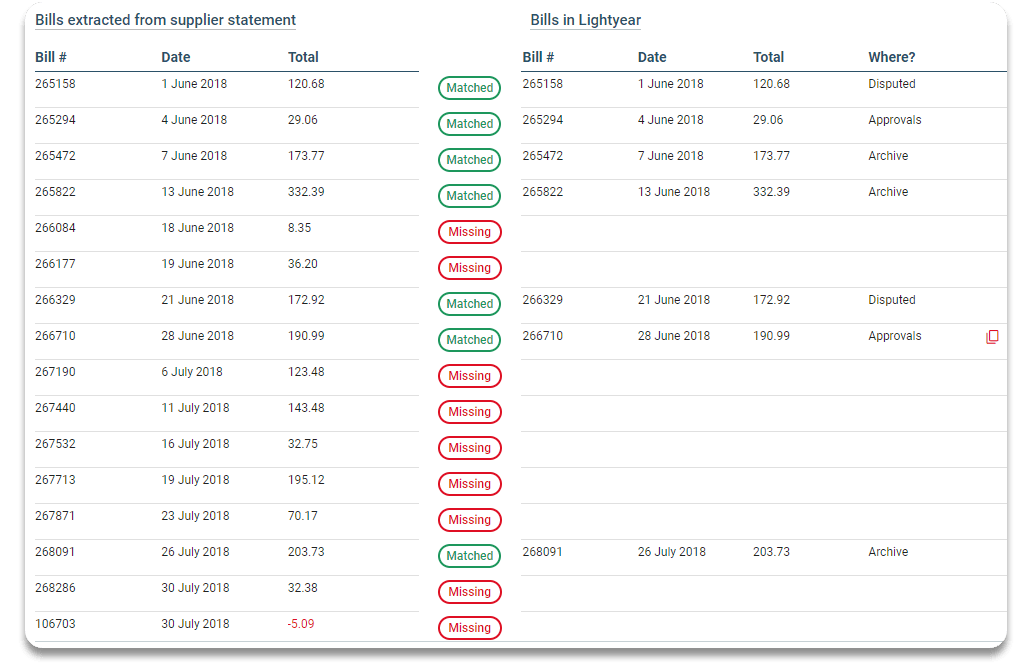The width and height of the screenshot is (1032, 670).
Task: Click the Matched badge for bill 266710
Action: click(x=469, y=340)
